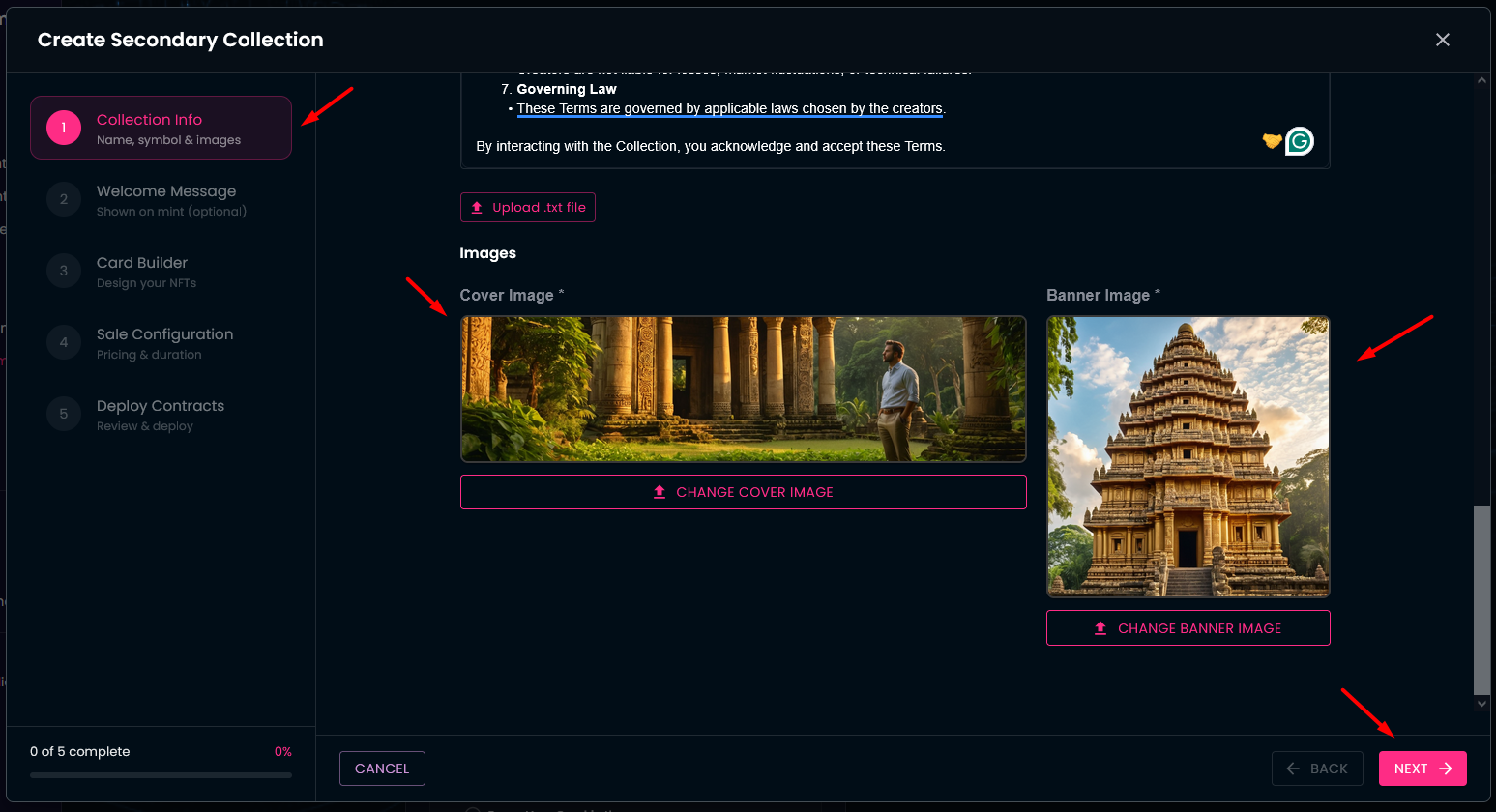Click step 3 circle for Card Builder
The image size is (1496, 812).
[64, 271]
